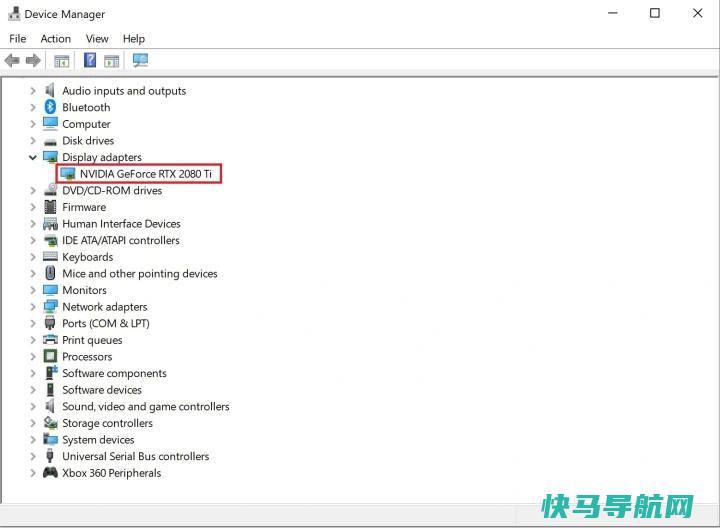Select the Monitors label
Screen dimensions: 720x528
tap(84, 290)
